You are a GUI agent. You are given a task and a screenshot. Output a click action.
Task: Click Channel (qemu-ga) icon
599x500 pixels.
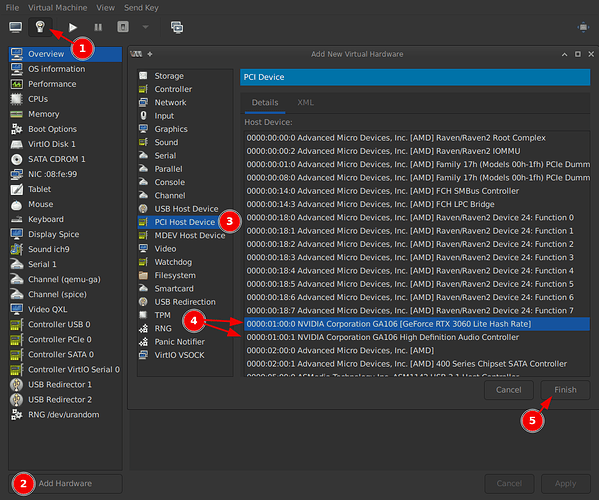click(x=16, y=279)
